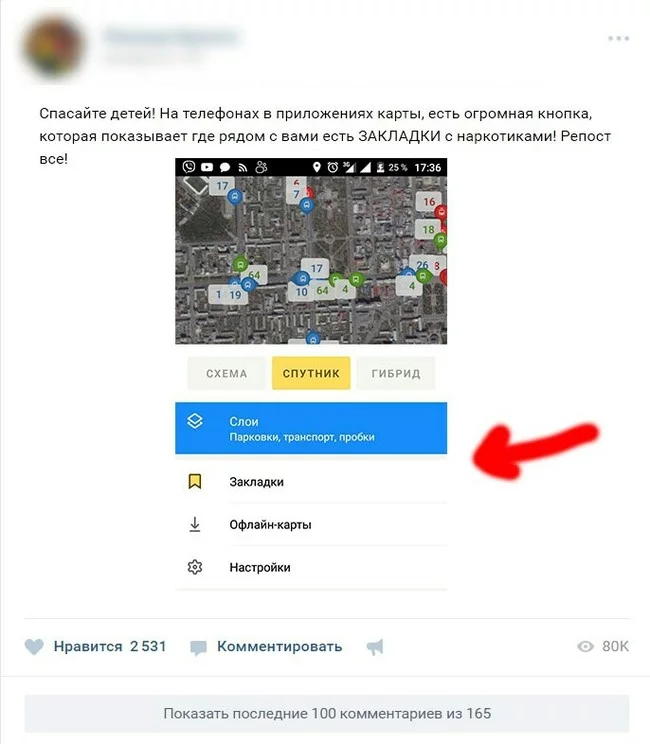The width and height of the screenshot is (650, 744).
Task: Switch to the Гибрид map type
Action: 396,373
